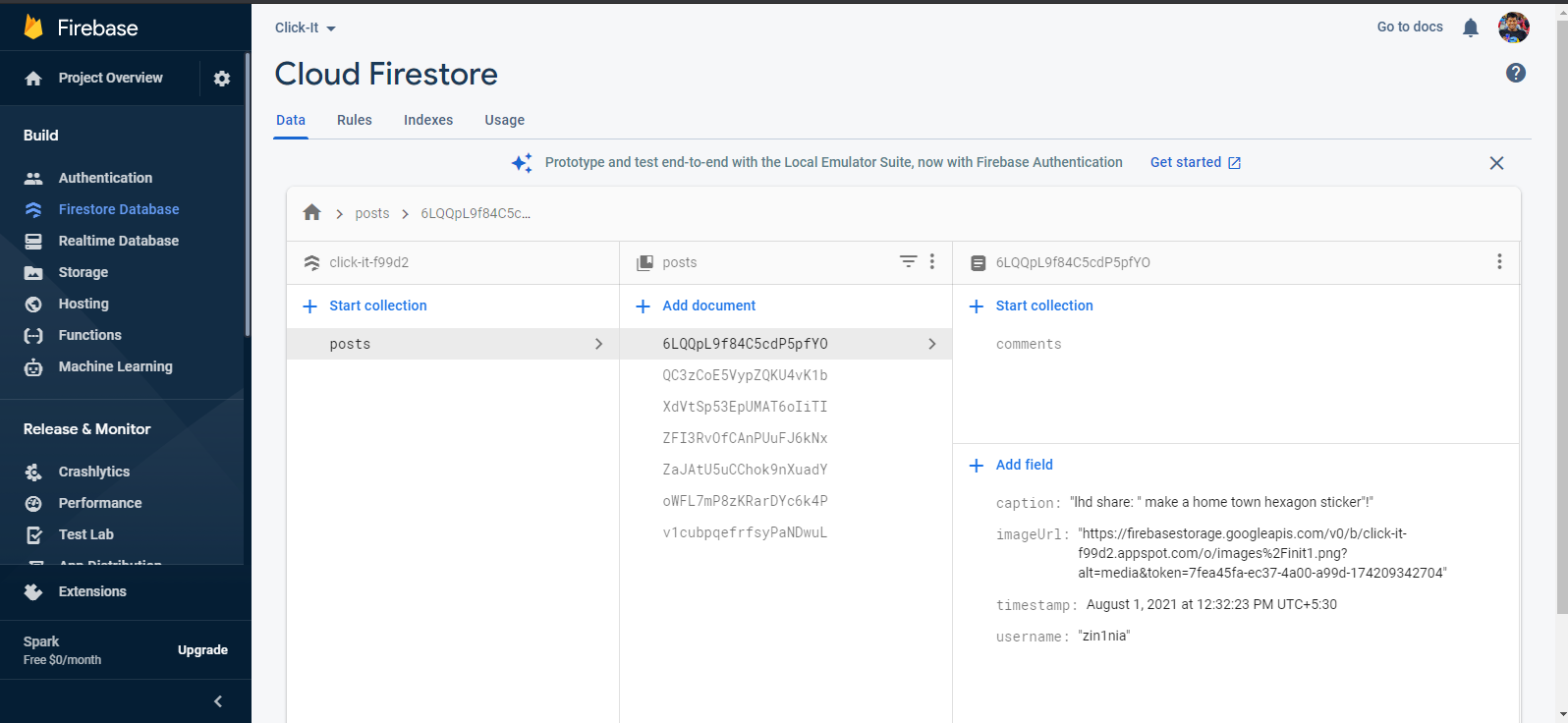Viewport: 1568px width, 723px height.
Task: Open Storage in the sidebar
Action: click(84, 272)
